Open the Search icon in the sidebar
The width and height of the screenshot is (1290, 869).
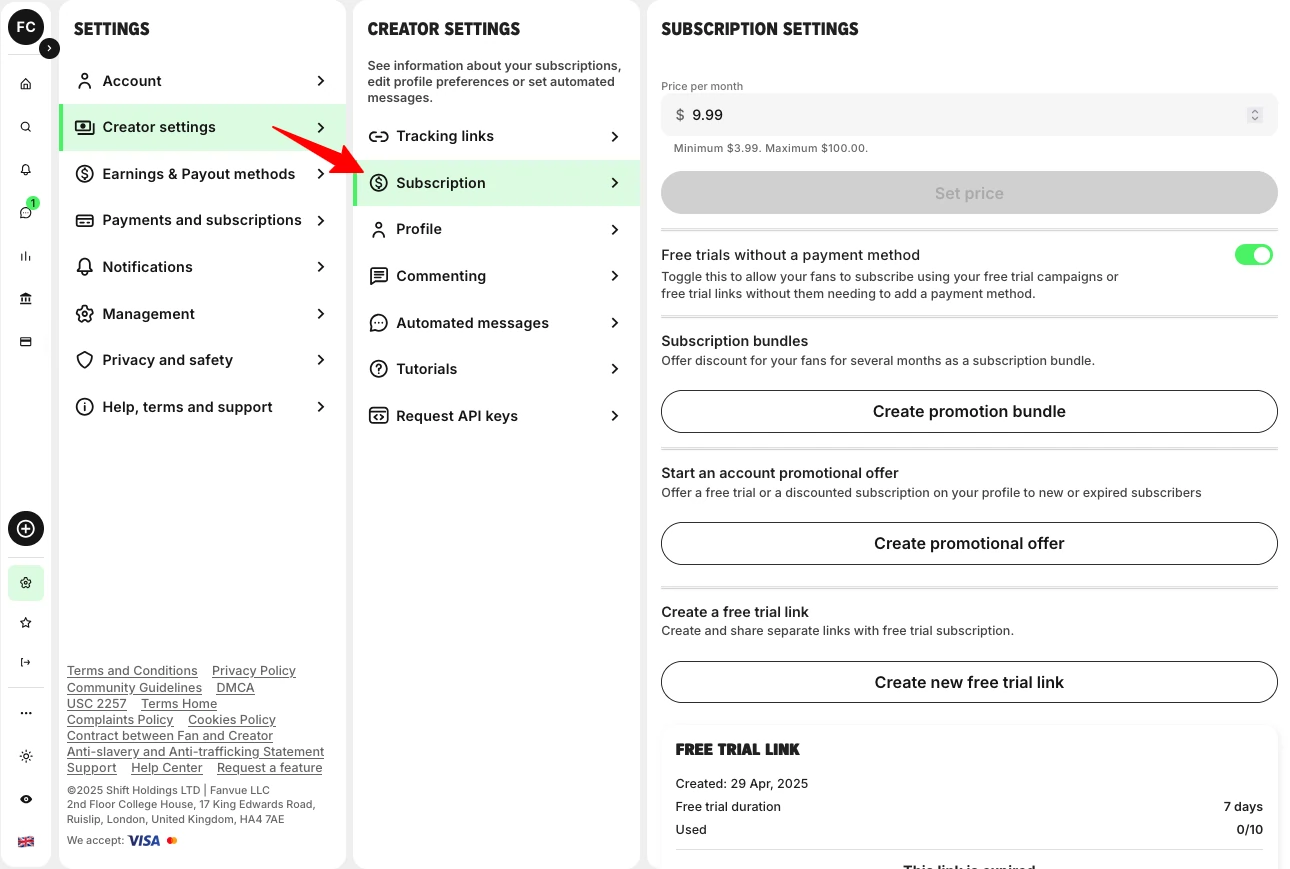25,127
